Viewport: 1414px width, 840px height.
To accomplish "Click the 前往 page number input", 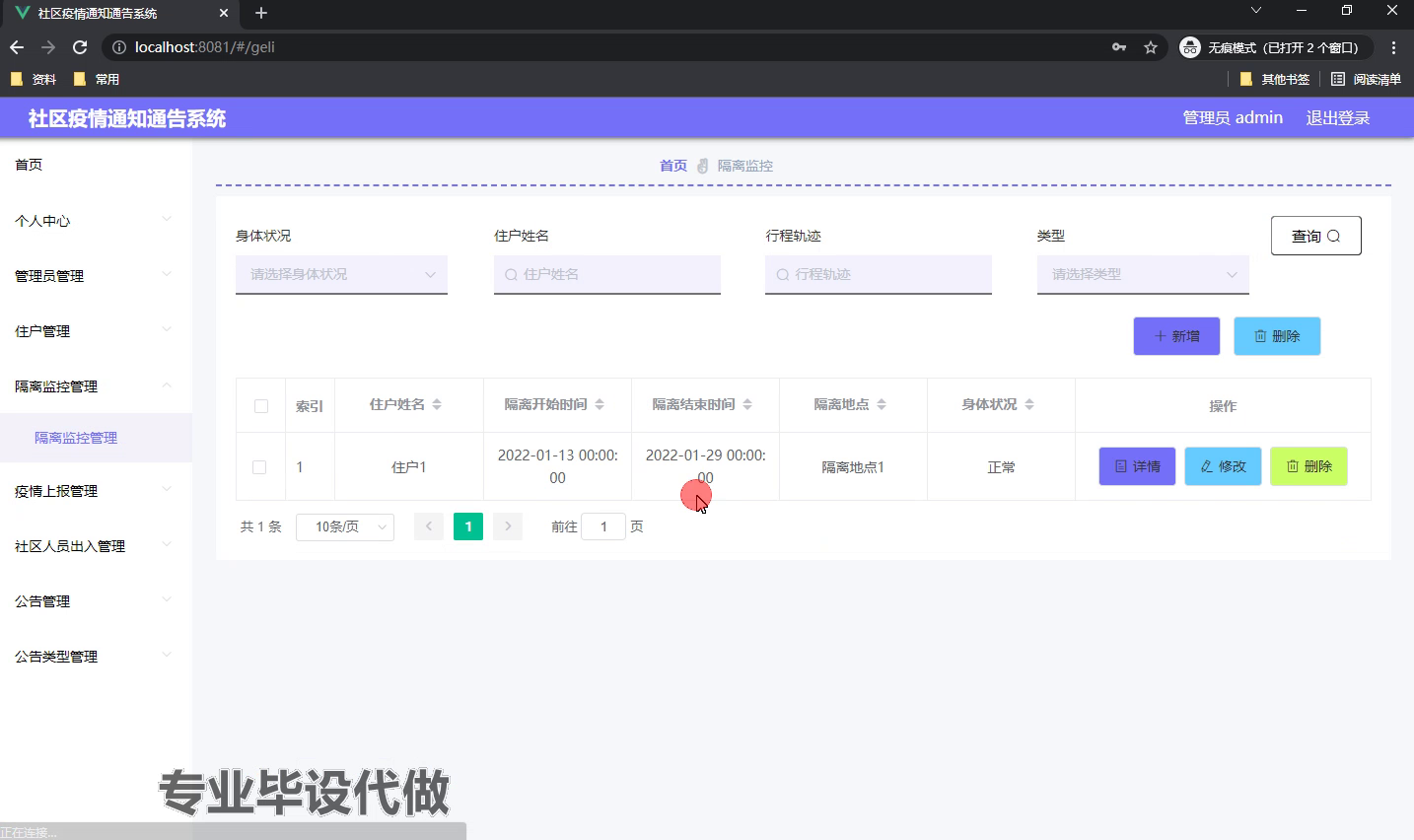I will [603, 526].
